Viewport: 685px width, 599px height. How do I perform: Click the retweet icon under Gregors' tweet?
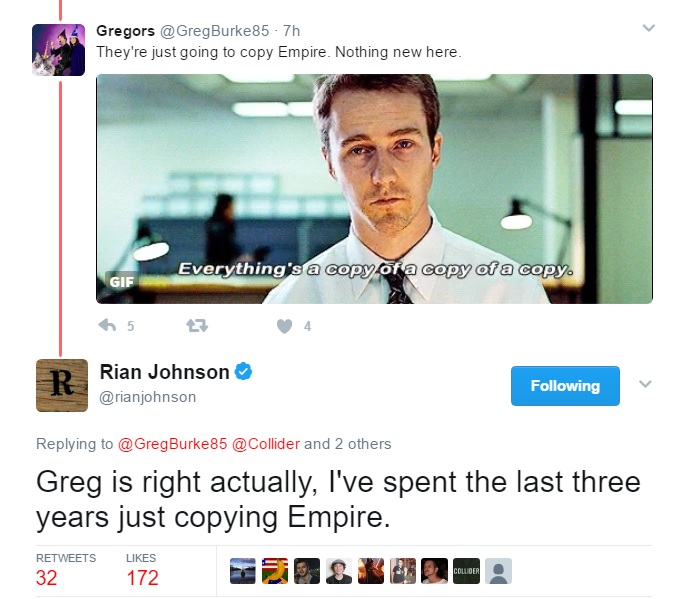point(197,325)
